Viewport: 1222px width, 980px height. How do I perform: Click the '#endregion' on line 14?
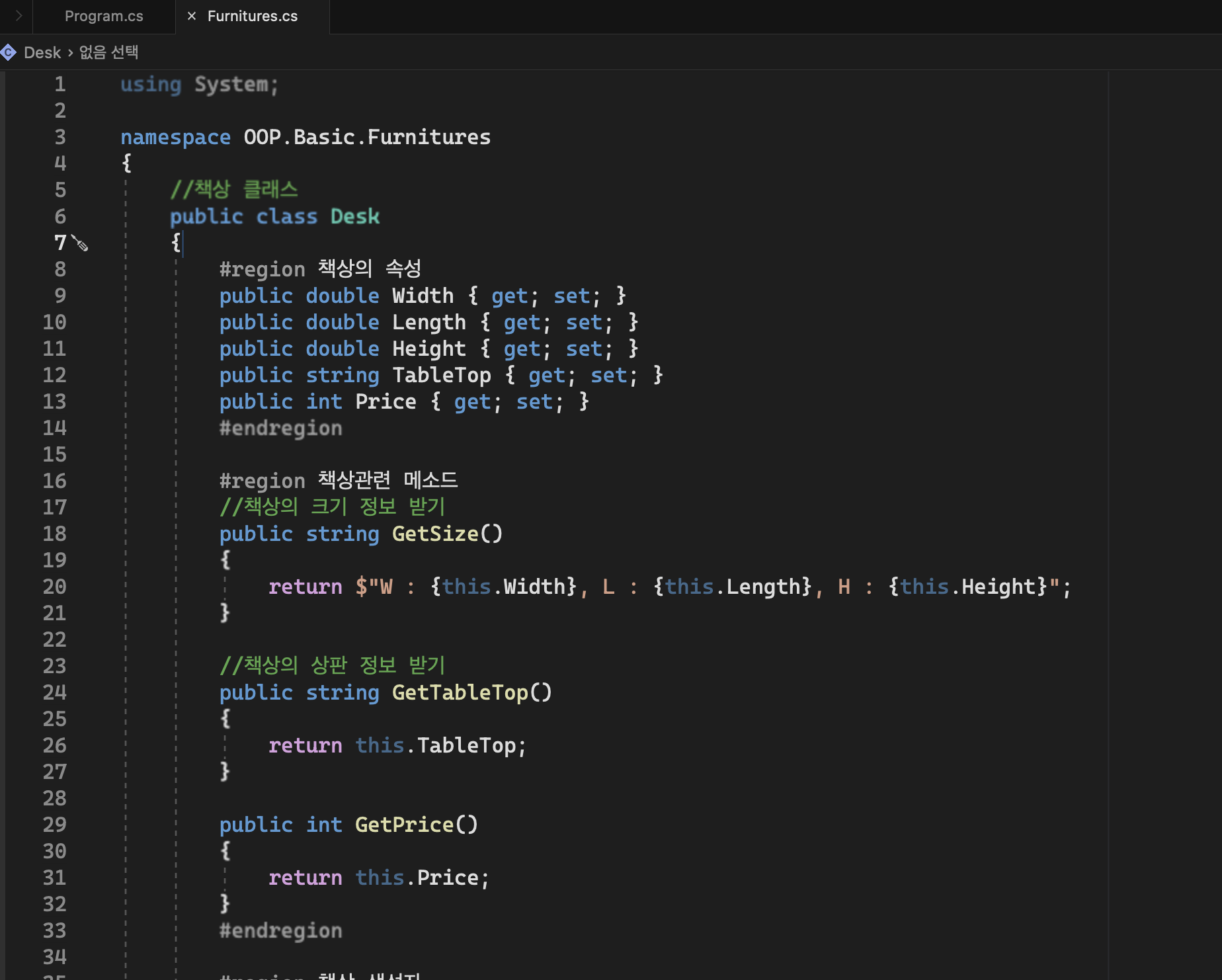click(281, 429)
